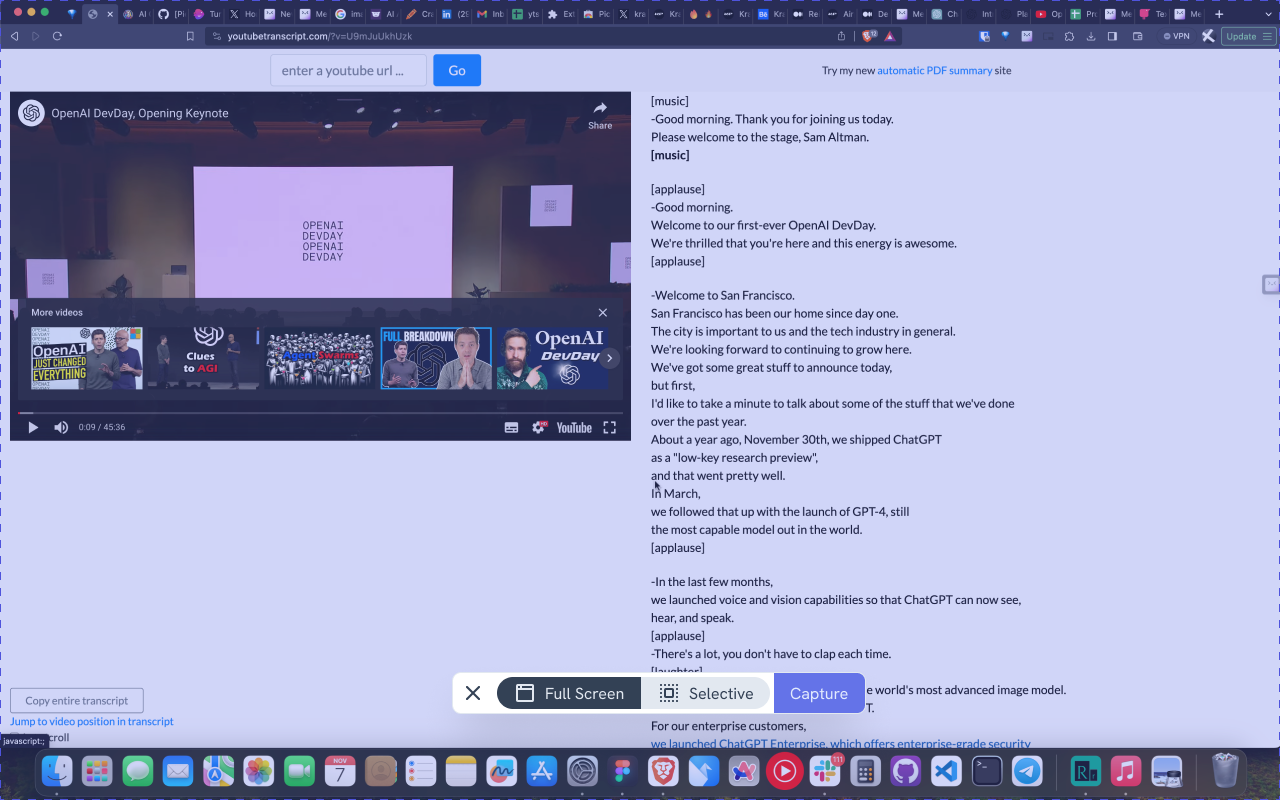Close the More videos overlay
This screenshot has height=800, width=1280.
point(602,313)
